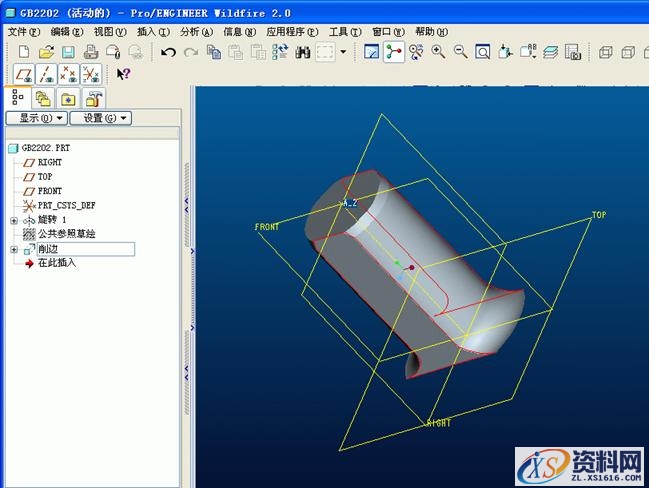
Task: Click the context help pointer icon
Action: coord(123,74)
